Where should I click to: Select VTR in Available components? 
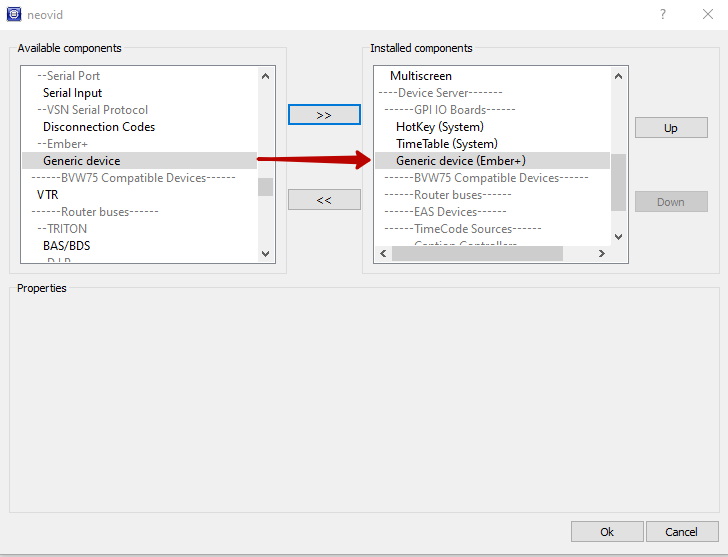(139, 194)
